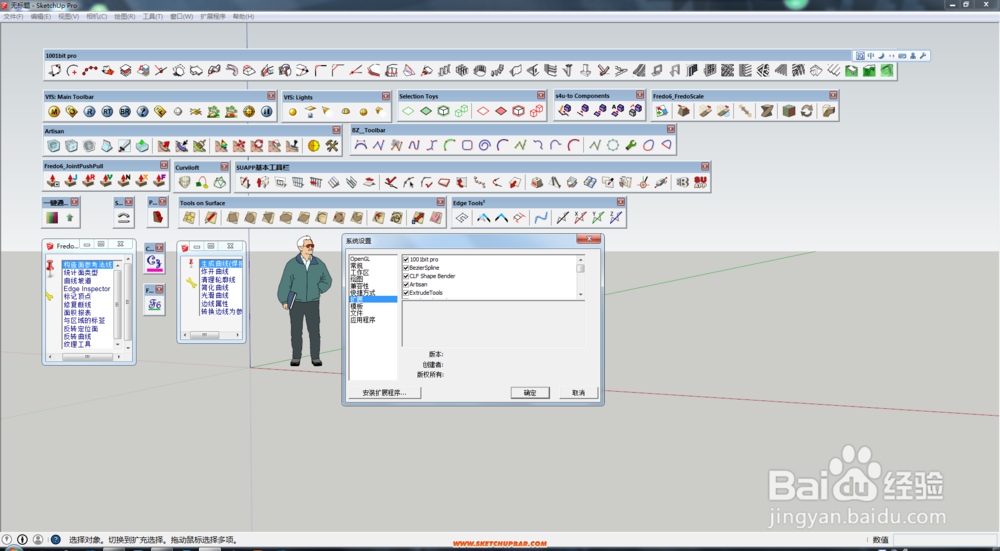1000x551 pixels.
Task: Uncheck the BezierSpline extension checkbox
Action: 406,268
